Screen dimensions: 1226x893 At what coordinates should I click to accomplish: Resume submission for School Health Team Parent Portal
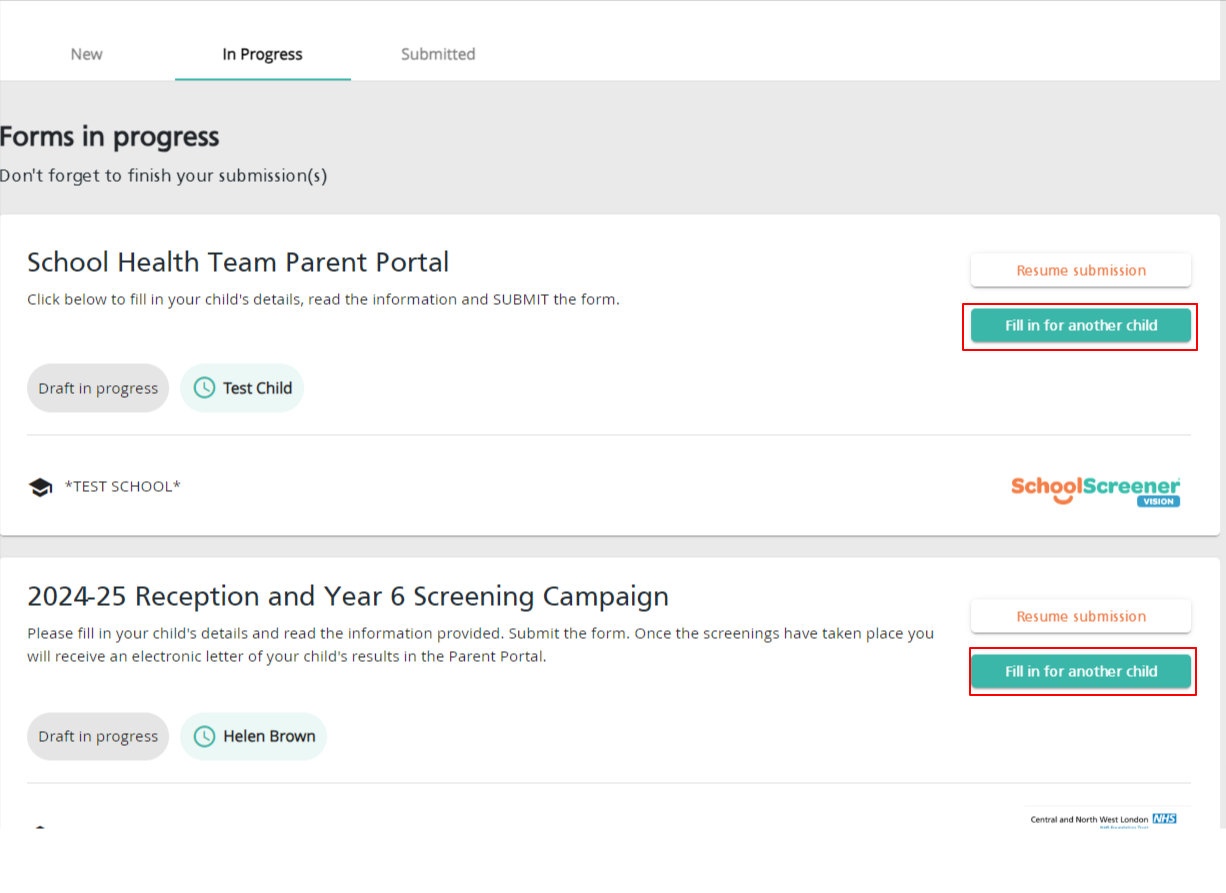click(1080, 270)
